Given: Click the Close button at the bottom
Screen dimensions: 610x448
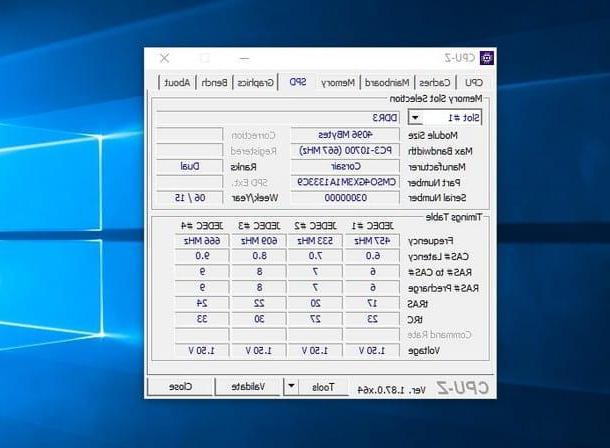Looking at the screenshot, I should [x=181, y=387].
